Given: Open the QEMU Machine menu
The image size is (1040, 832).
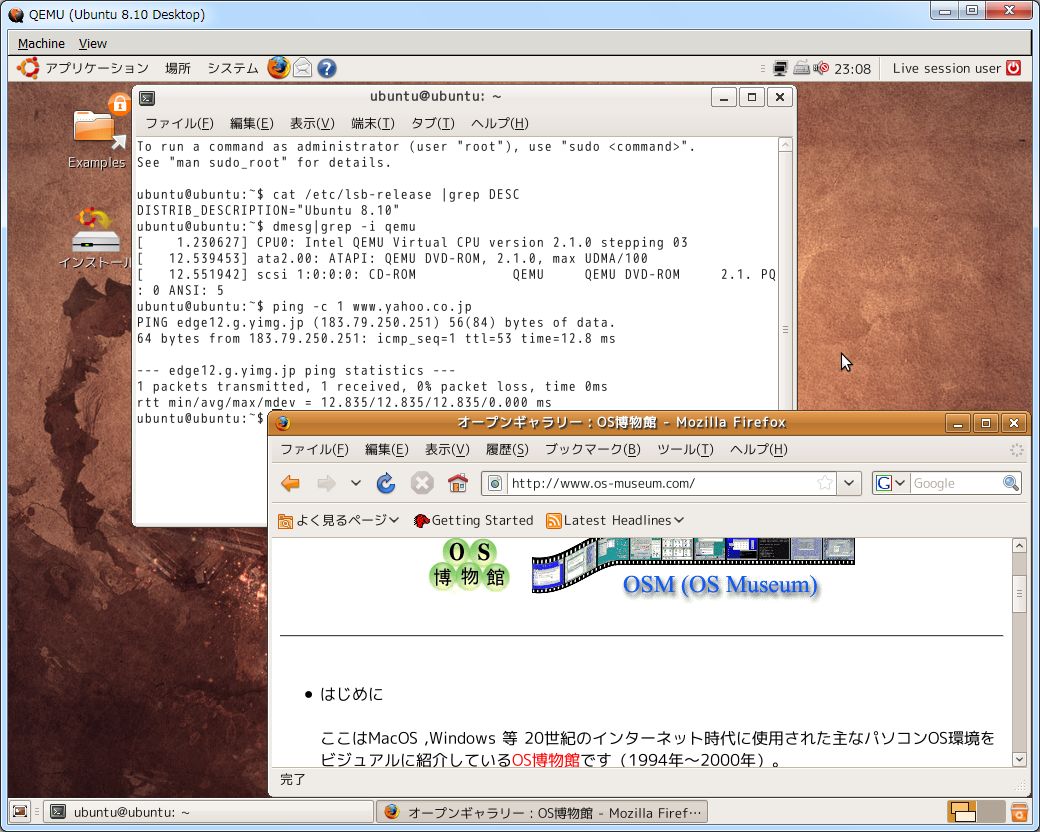Looking at the screenshot, I should (41, 44).
